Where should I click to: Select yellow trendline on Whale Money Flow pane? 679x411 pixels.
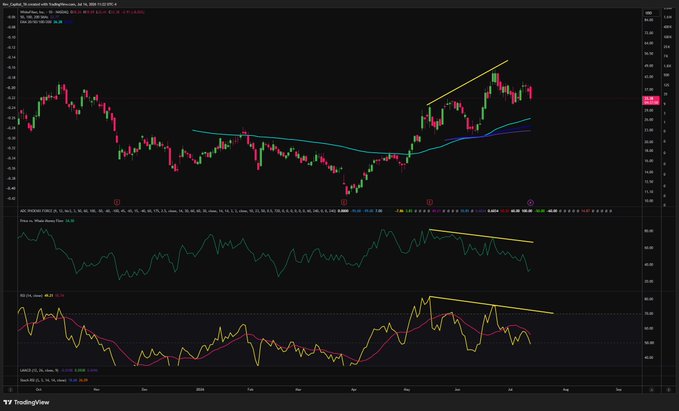pos(481,236)
